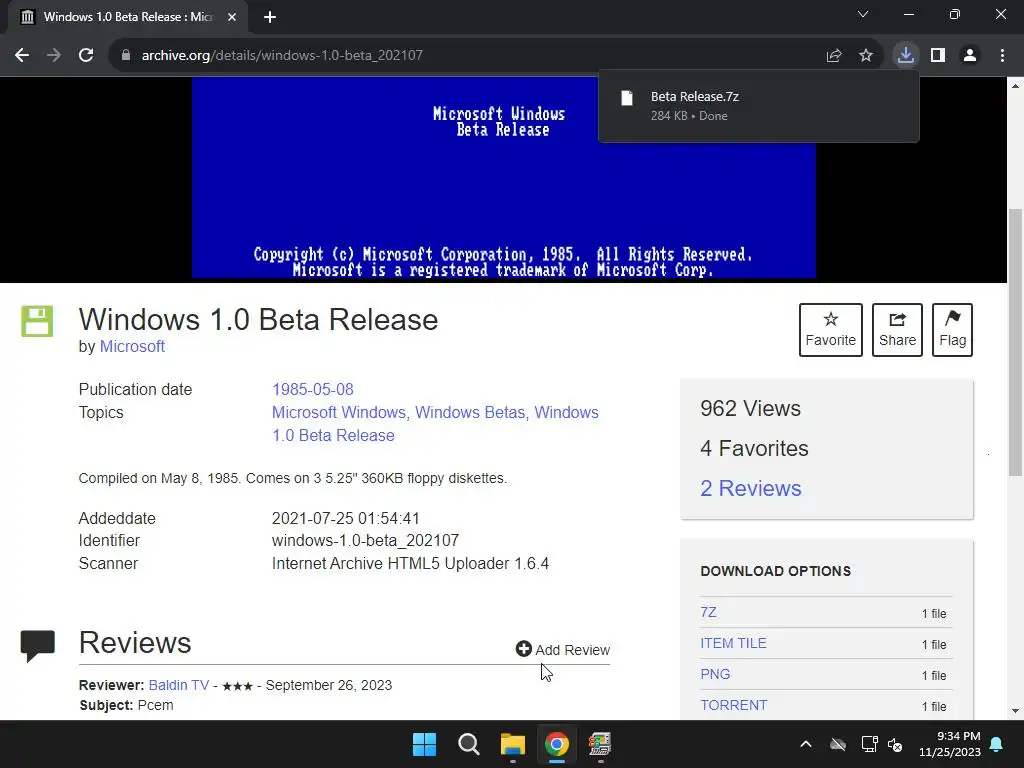The height and width of the screenshot is (768, 1024).
Task: Click the Beta Release.7z file icon
Action: click(627, 98)
